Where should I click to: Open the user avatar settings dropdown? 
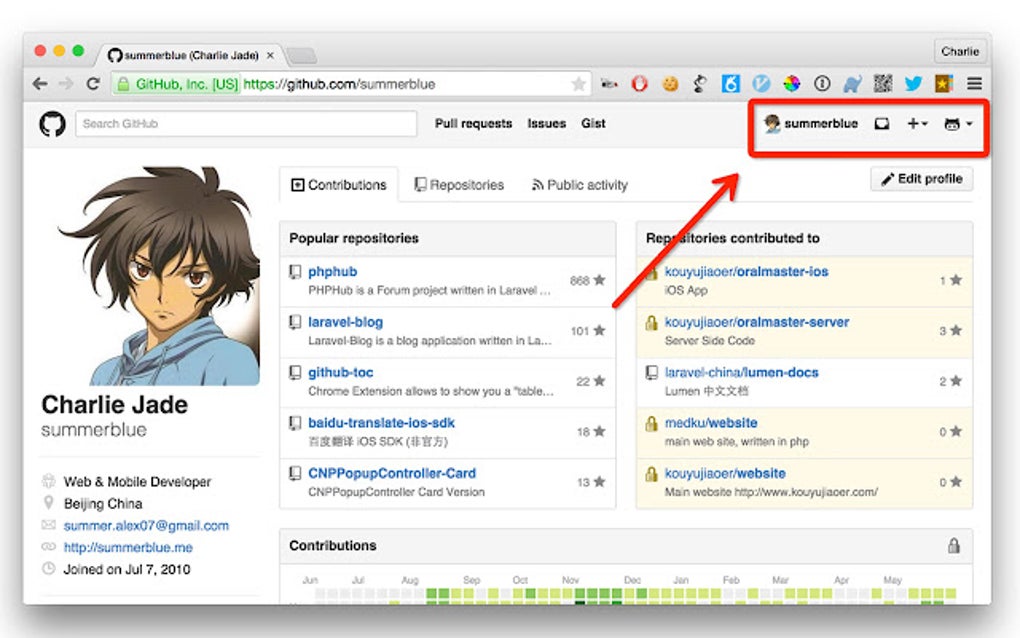(x=958, y=124)
